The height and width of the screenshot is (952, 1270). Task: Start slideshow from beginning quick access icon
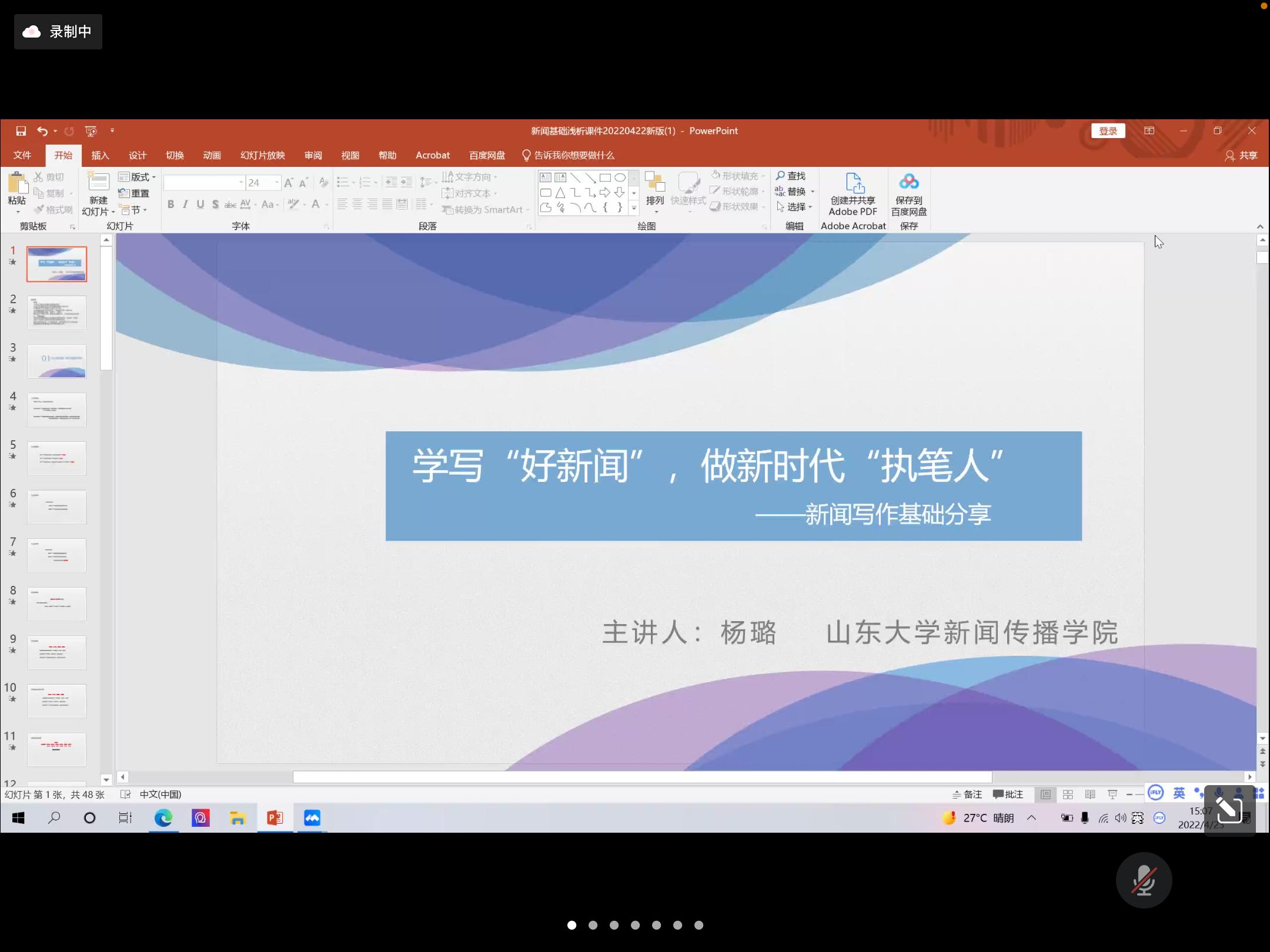[x=91, y=131]
